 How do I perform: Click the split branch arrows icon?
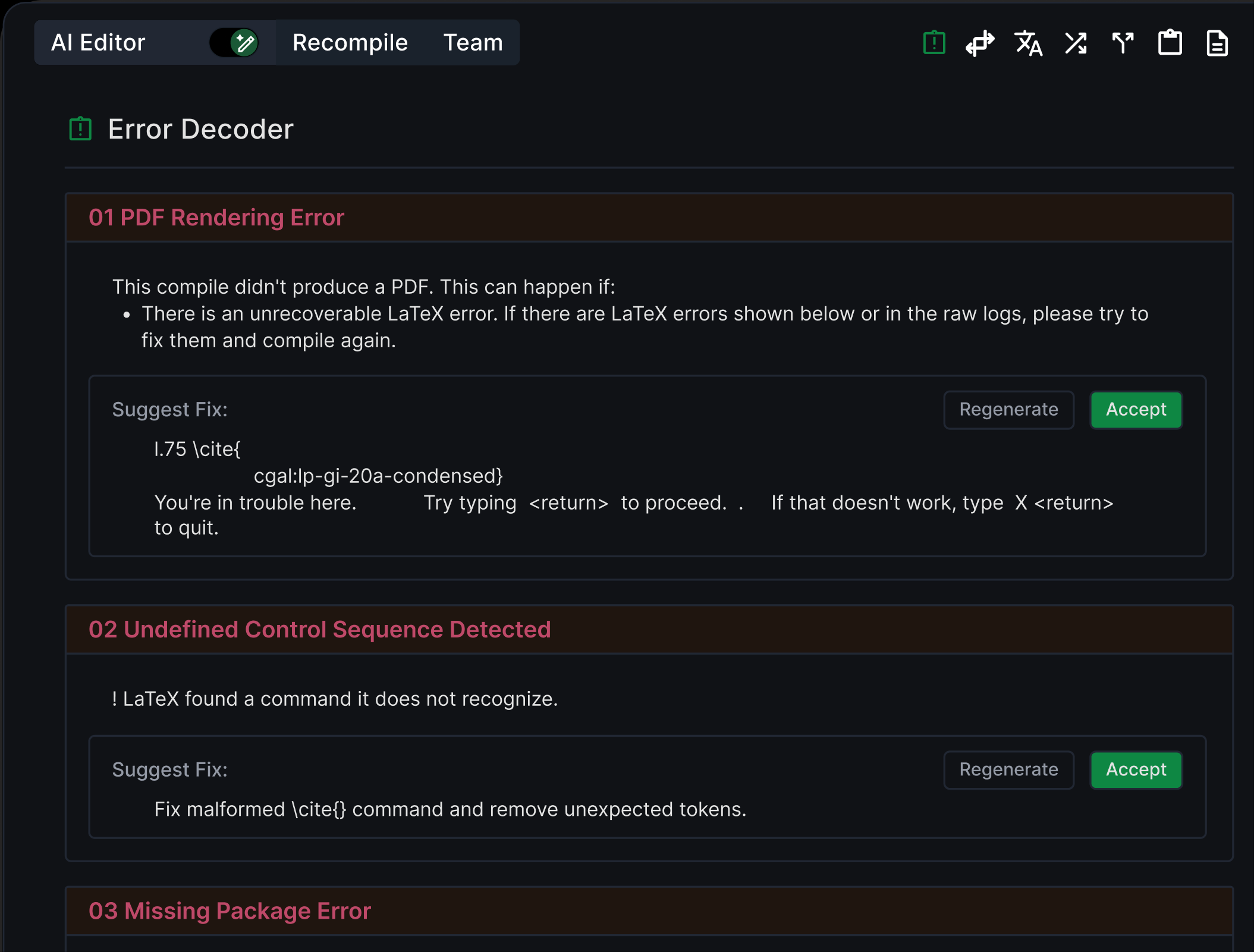(1123, 43)
